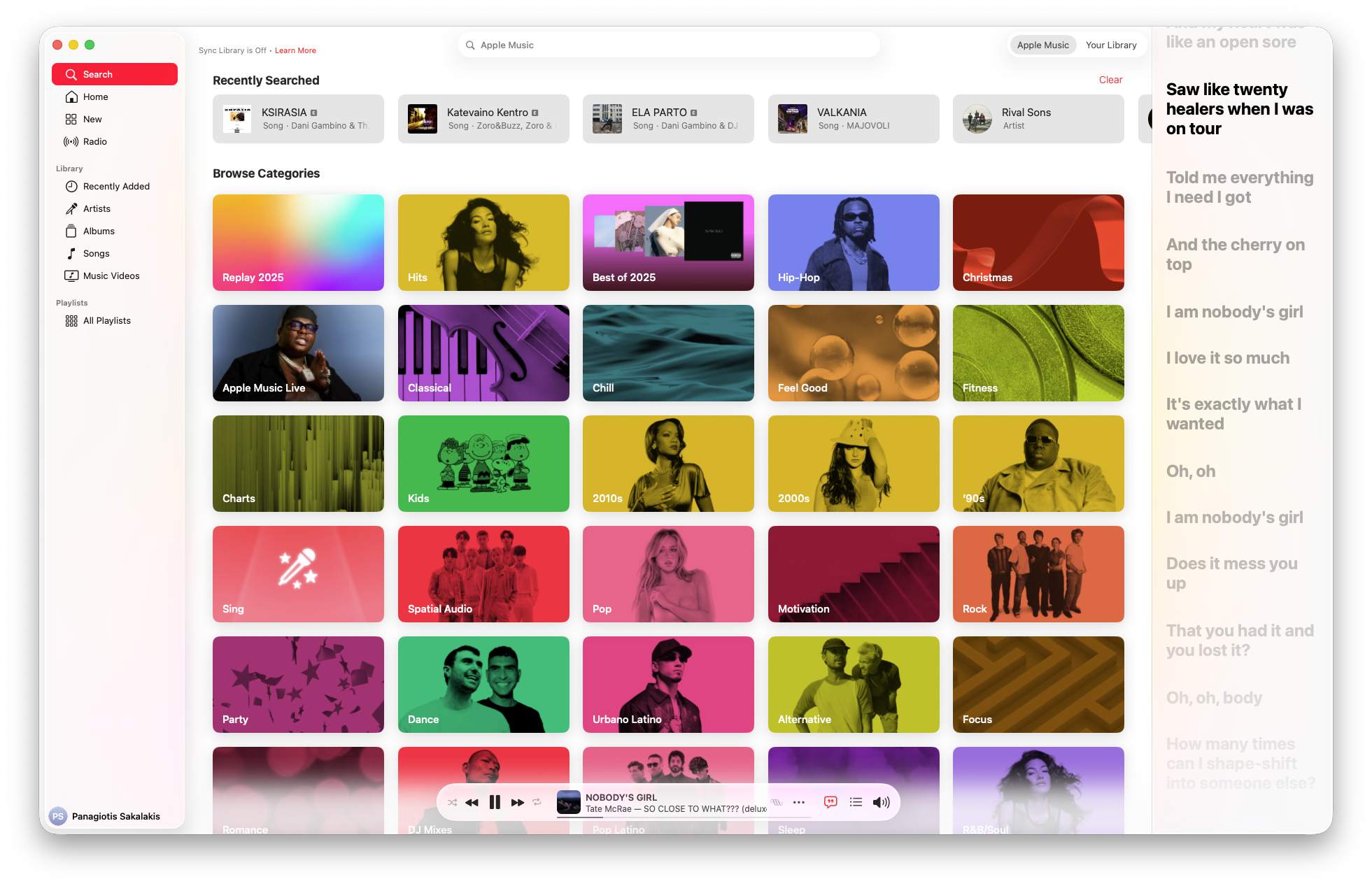The height and width of the screenshot is (886, 1372).
Task: Open the lyrics view
Action: (x=830, y=802)
